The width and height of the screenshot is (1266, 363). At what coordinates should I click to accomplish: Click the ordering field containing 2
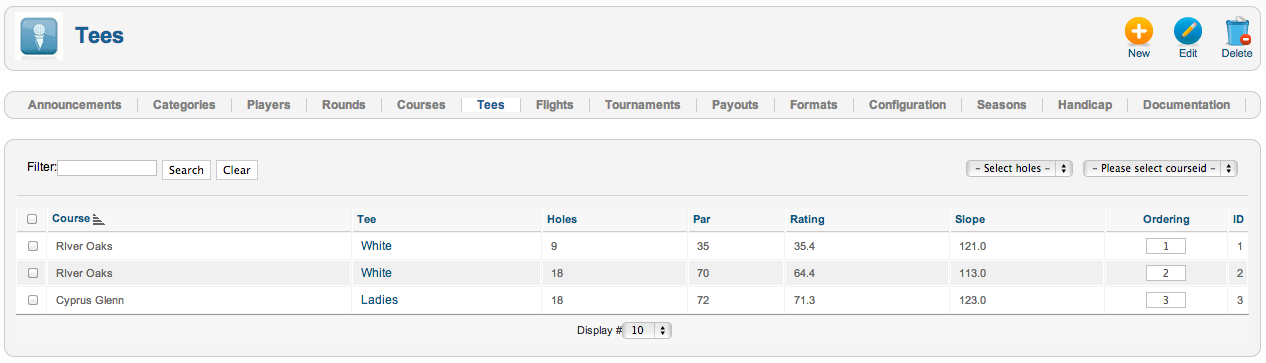[x=1165, y=273]
